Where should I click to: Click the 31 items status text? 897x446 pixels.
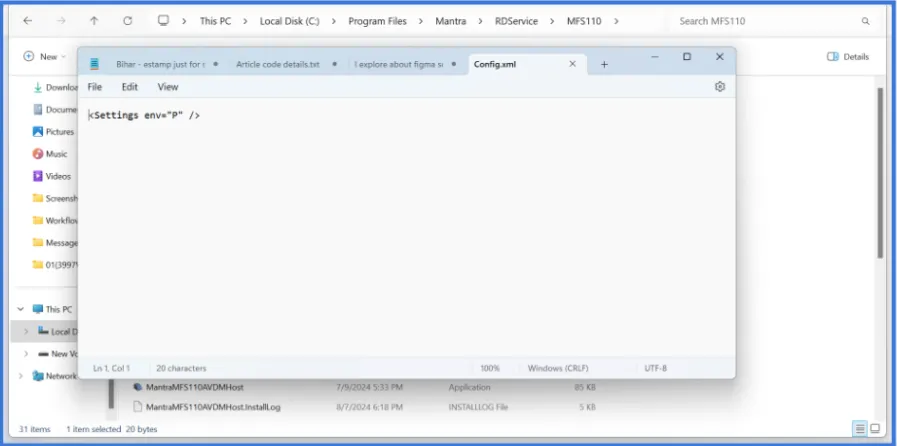[x=34, y=429]
